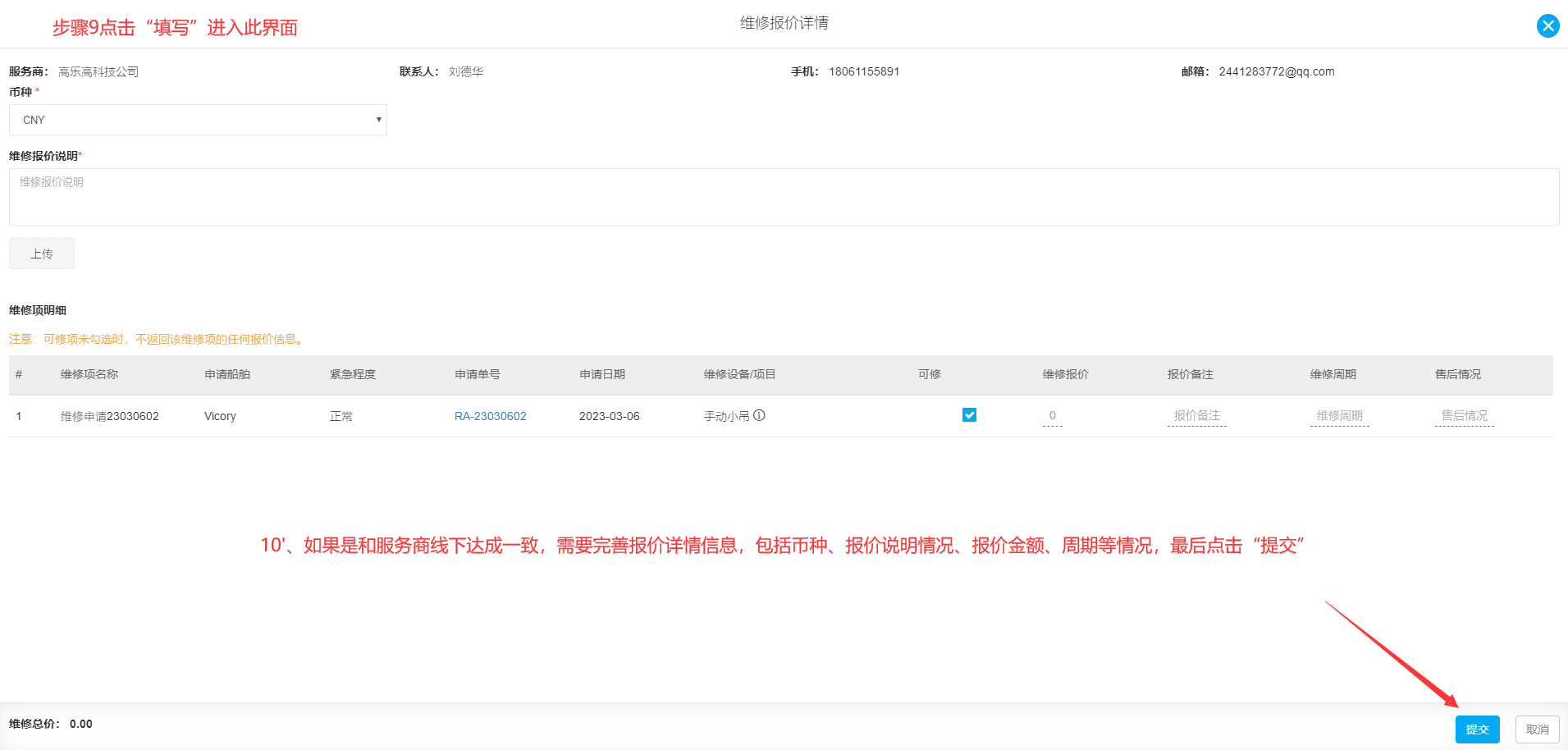Click the 维修周期 column header

(1333, 374)
